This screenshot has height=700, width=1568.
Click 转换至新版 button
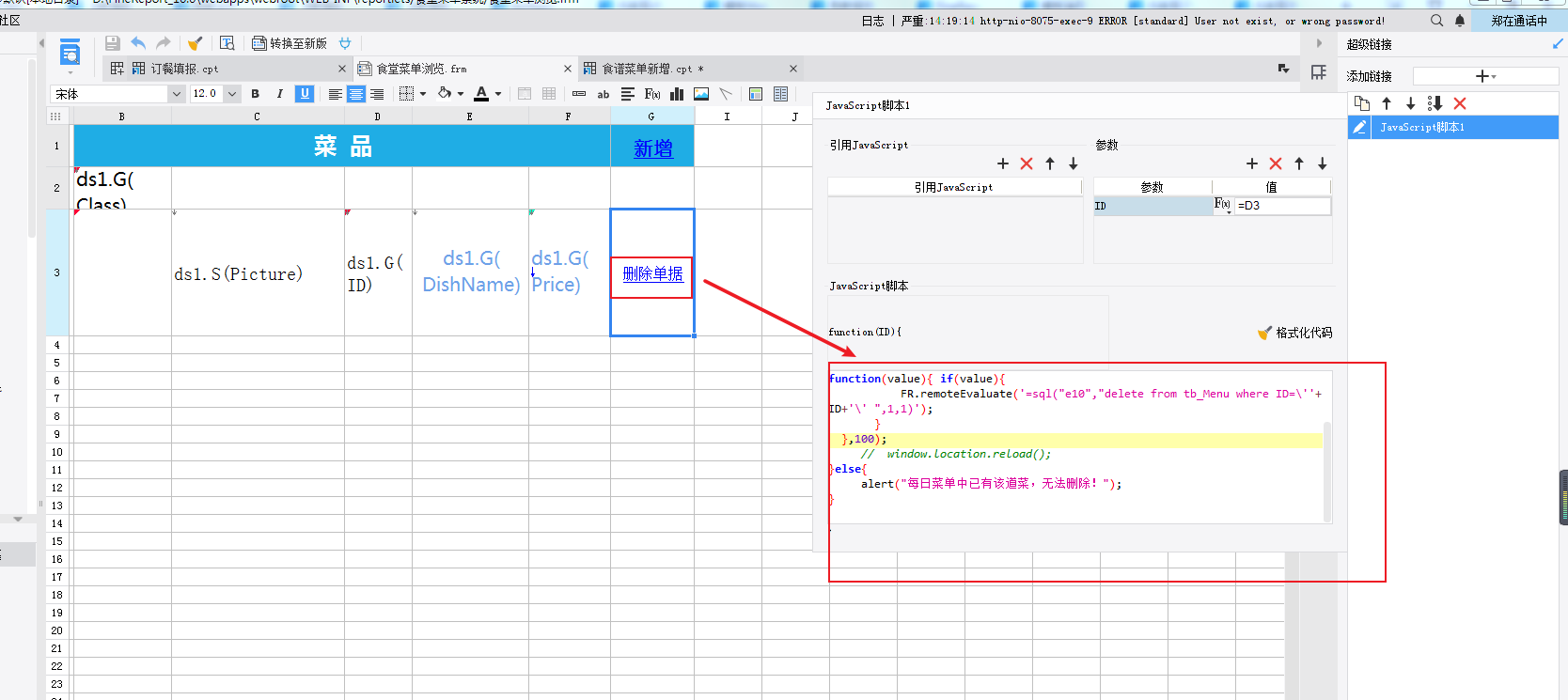coord(290,43)
